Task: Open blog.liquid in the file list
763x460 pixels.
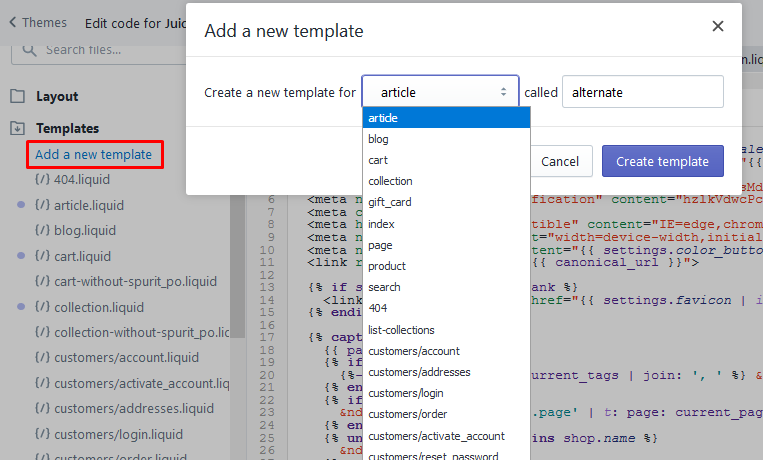Action: [85, 230]
